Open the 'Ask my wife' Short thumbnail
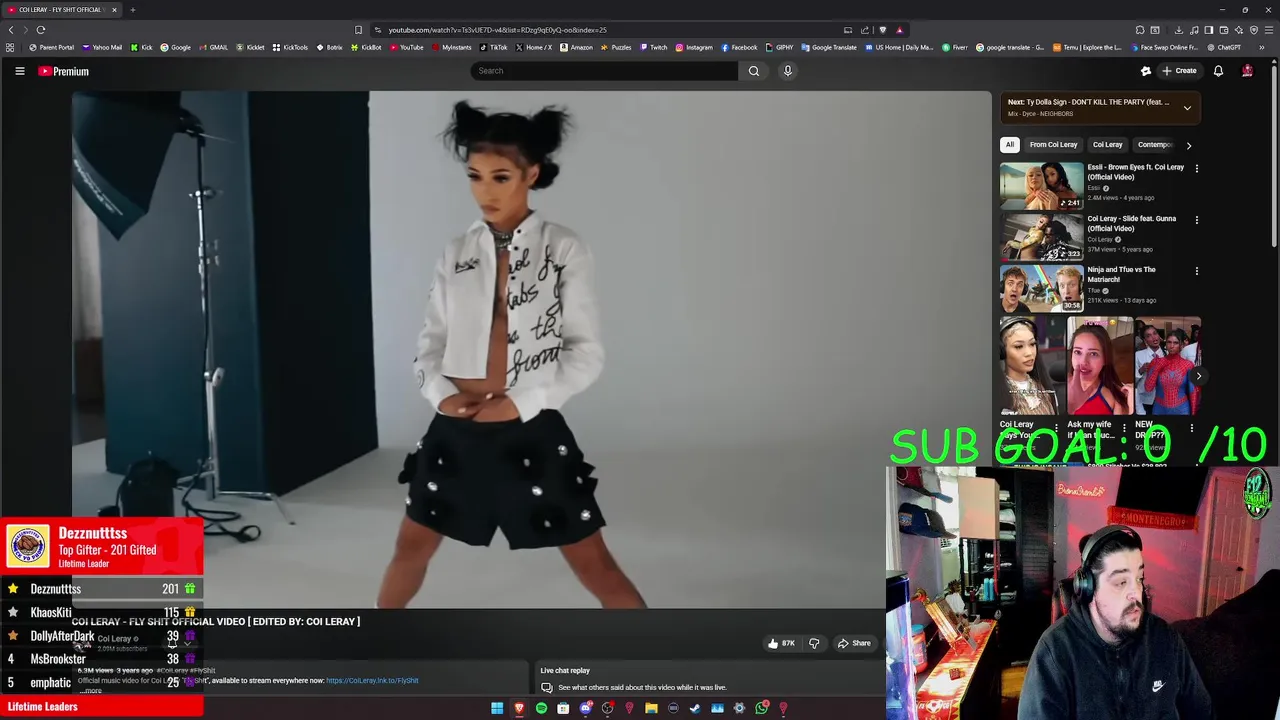 1100,365
